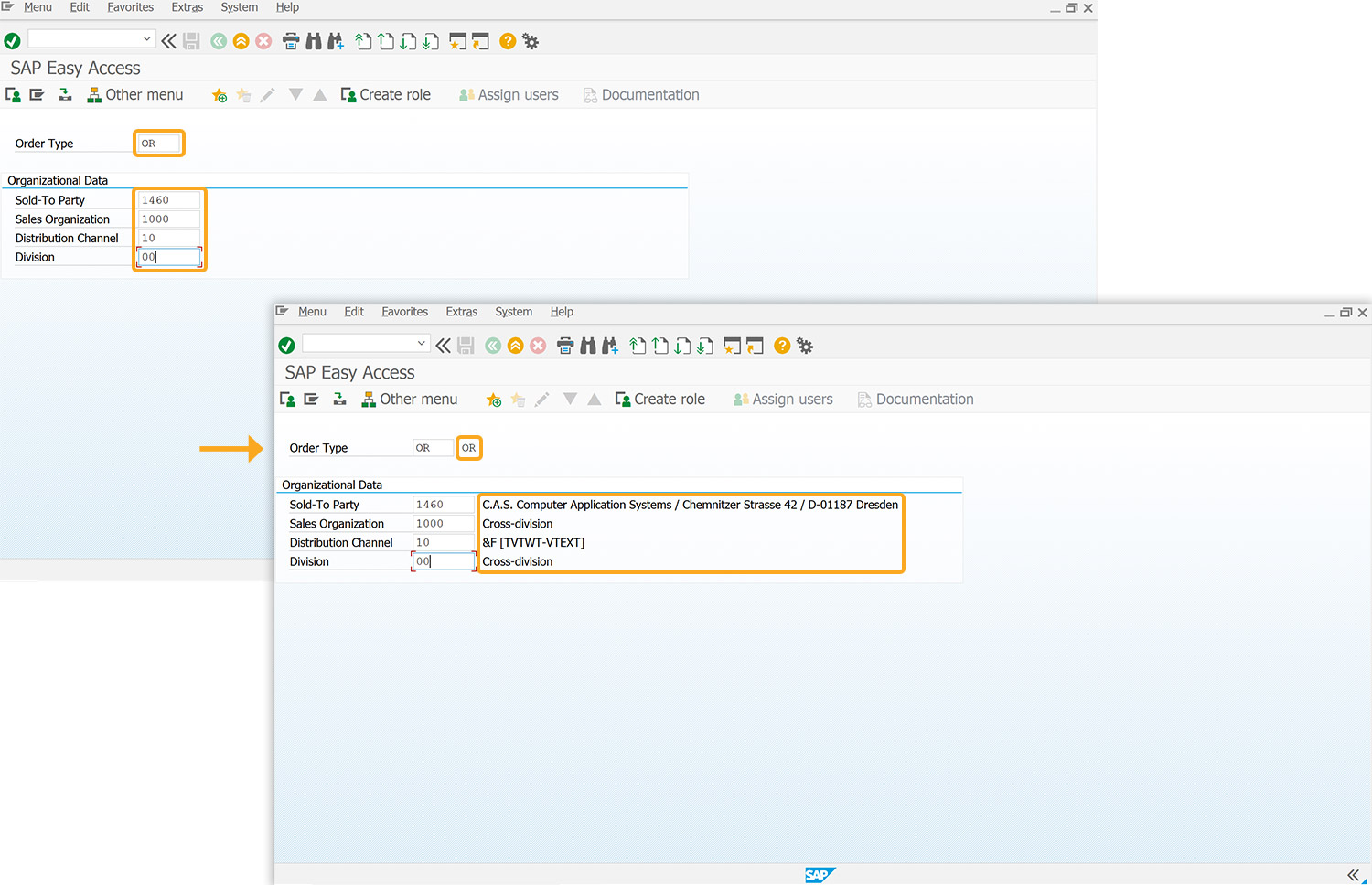Click Find Next binoculars-plus icon in front window

pyautogui.click(x=610, y=346)
